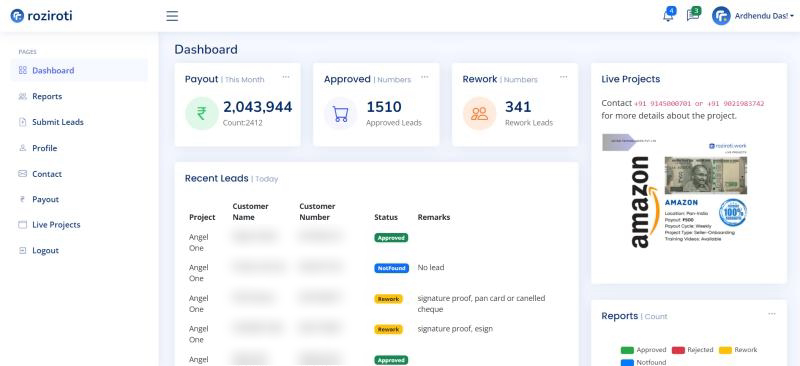The height and width of the screenshot is (366, 800).
Task: Open the Approved card three-dot menu
Action: (x=425, y=77)
